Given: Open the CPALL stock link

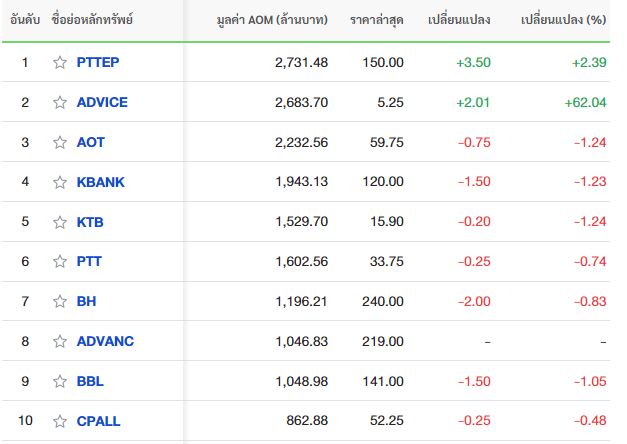Looking at the screenshot, I should (98, 421).
